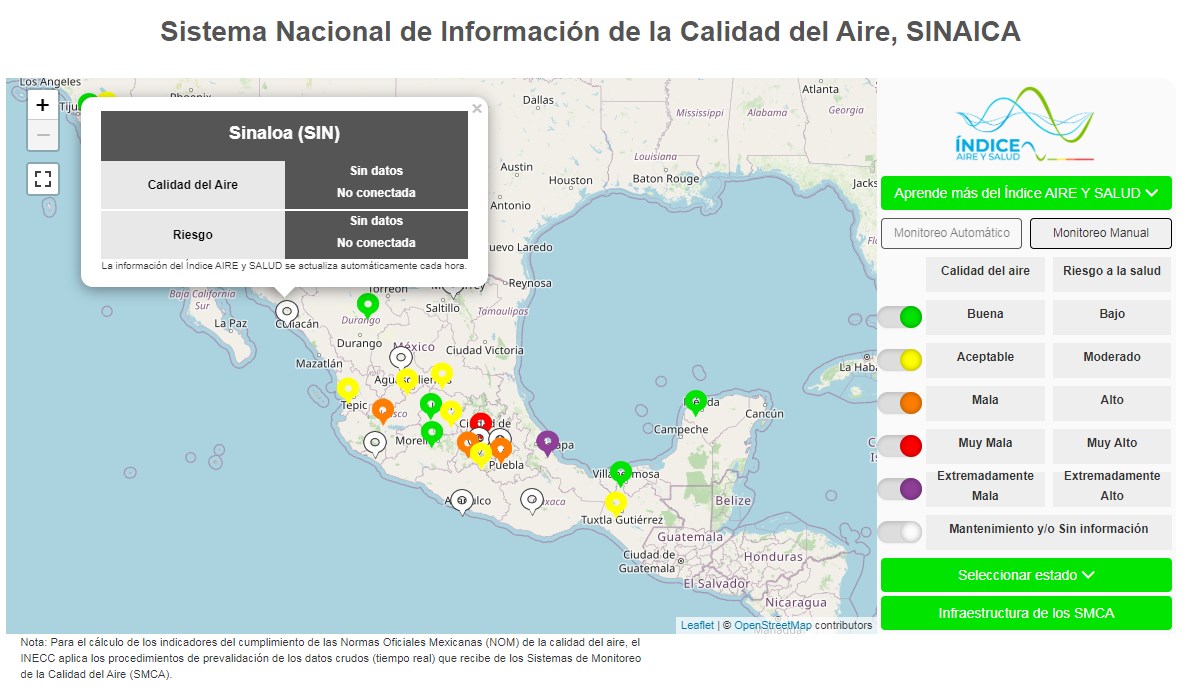The height and width of the screenshot is (690, 1188).
Task: Click the green marker near Villahermosa
Action: point(621,471)
